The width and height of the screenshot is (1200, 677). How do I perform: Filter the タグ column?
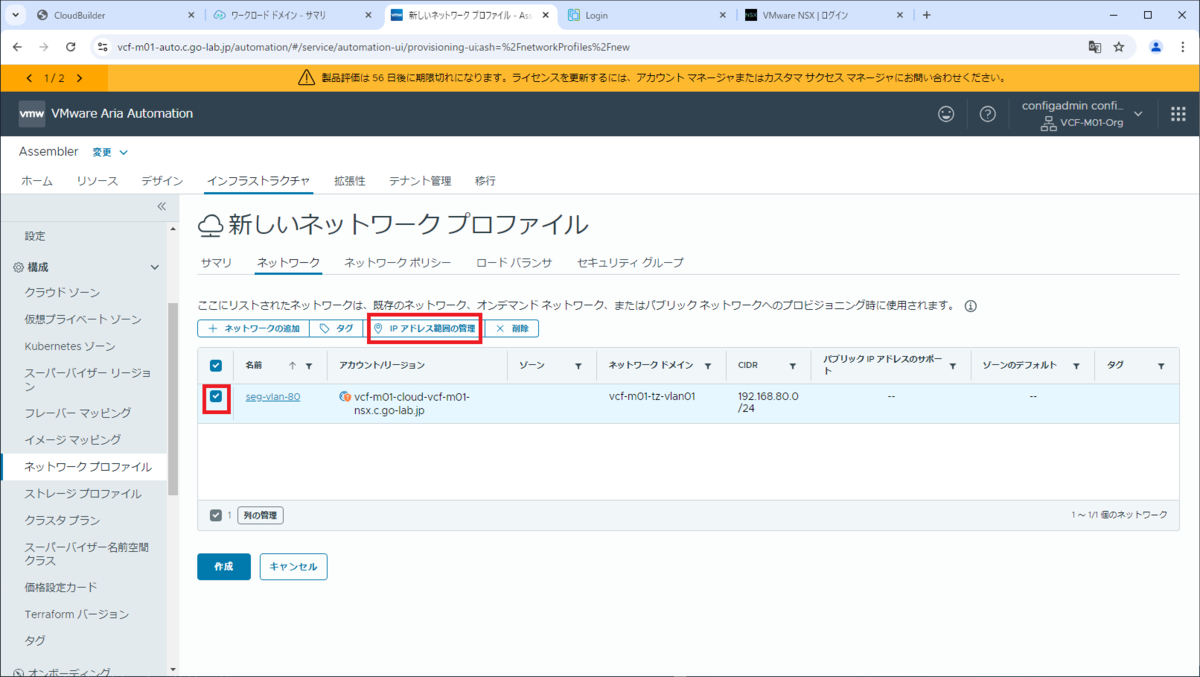[x=1161, y=366]
